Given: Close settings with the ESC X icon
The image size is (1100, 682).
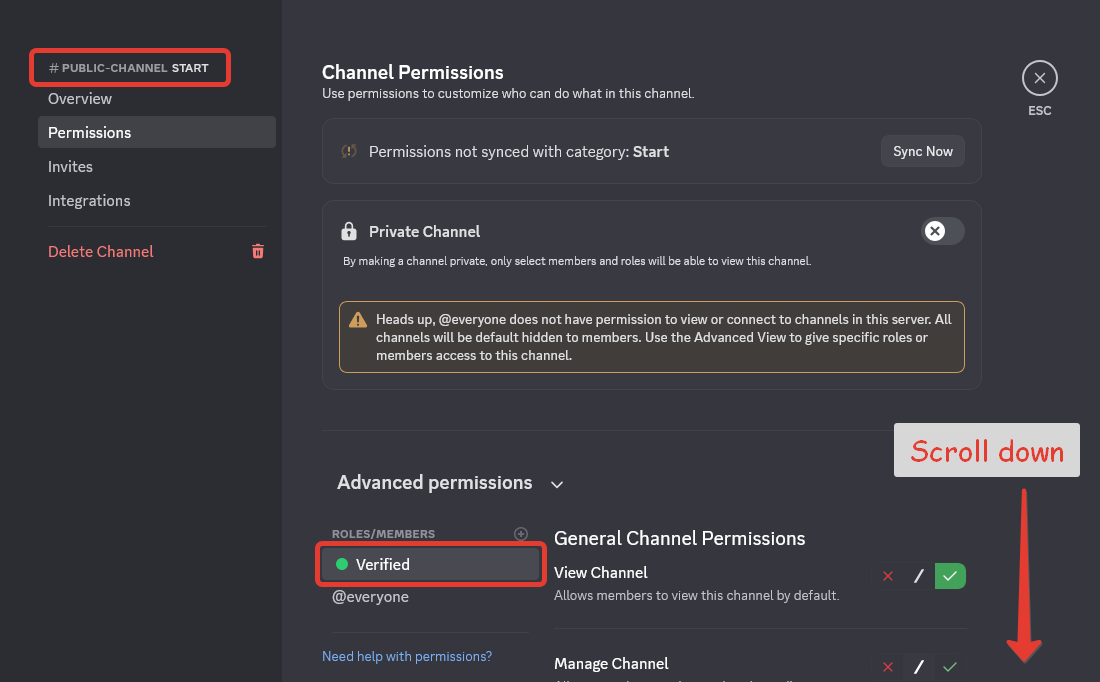Looking at the screenshot, I should tap(1039, 78).
